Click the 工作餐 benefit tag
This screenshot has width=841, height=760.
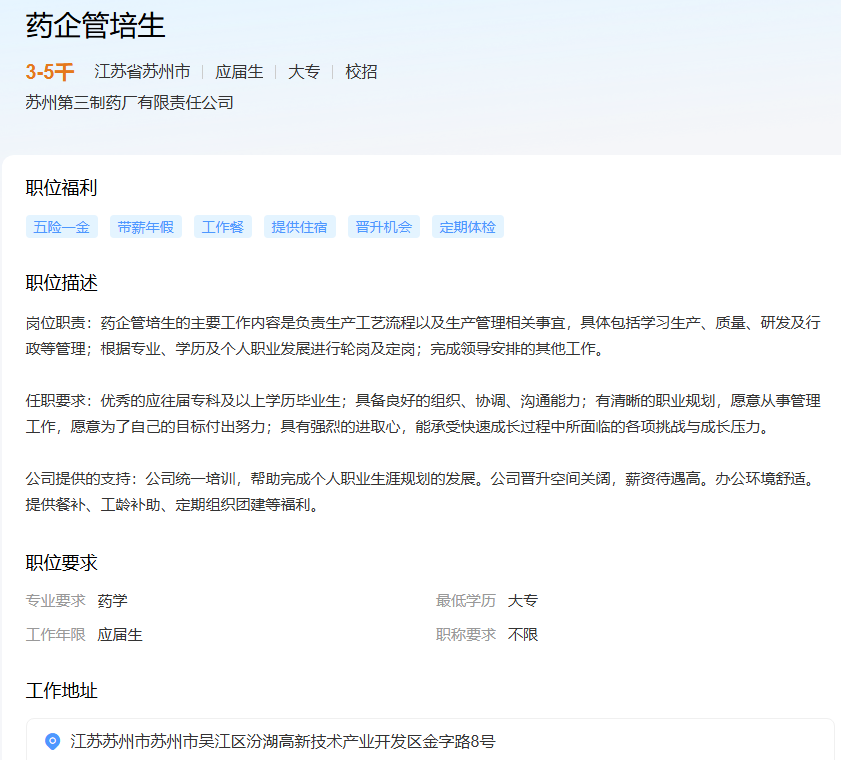point(223,227)
